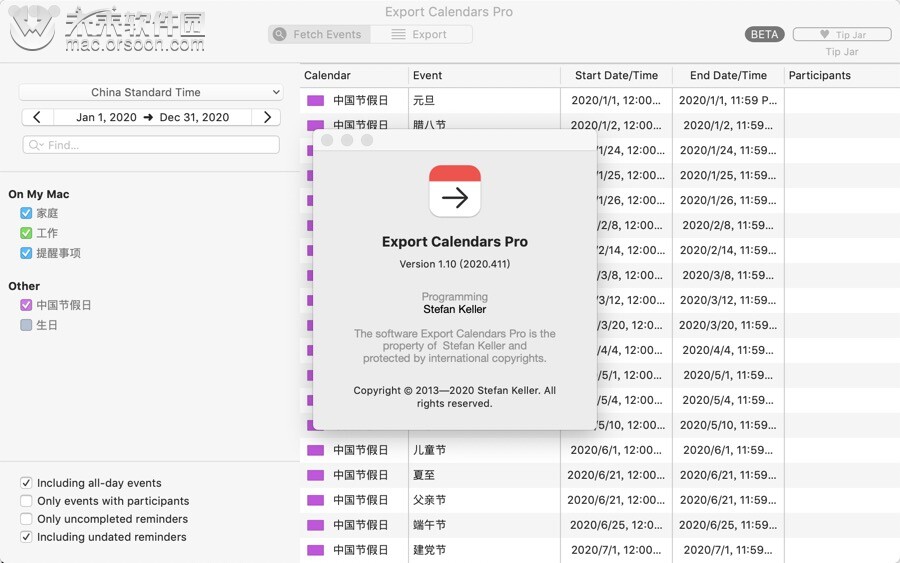Click end time 2020/1/1, 11:59 P cell
The width and height of the screenshot is (900, 563).
point(728,100)
